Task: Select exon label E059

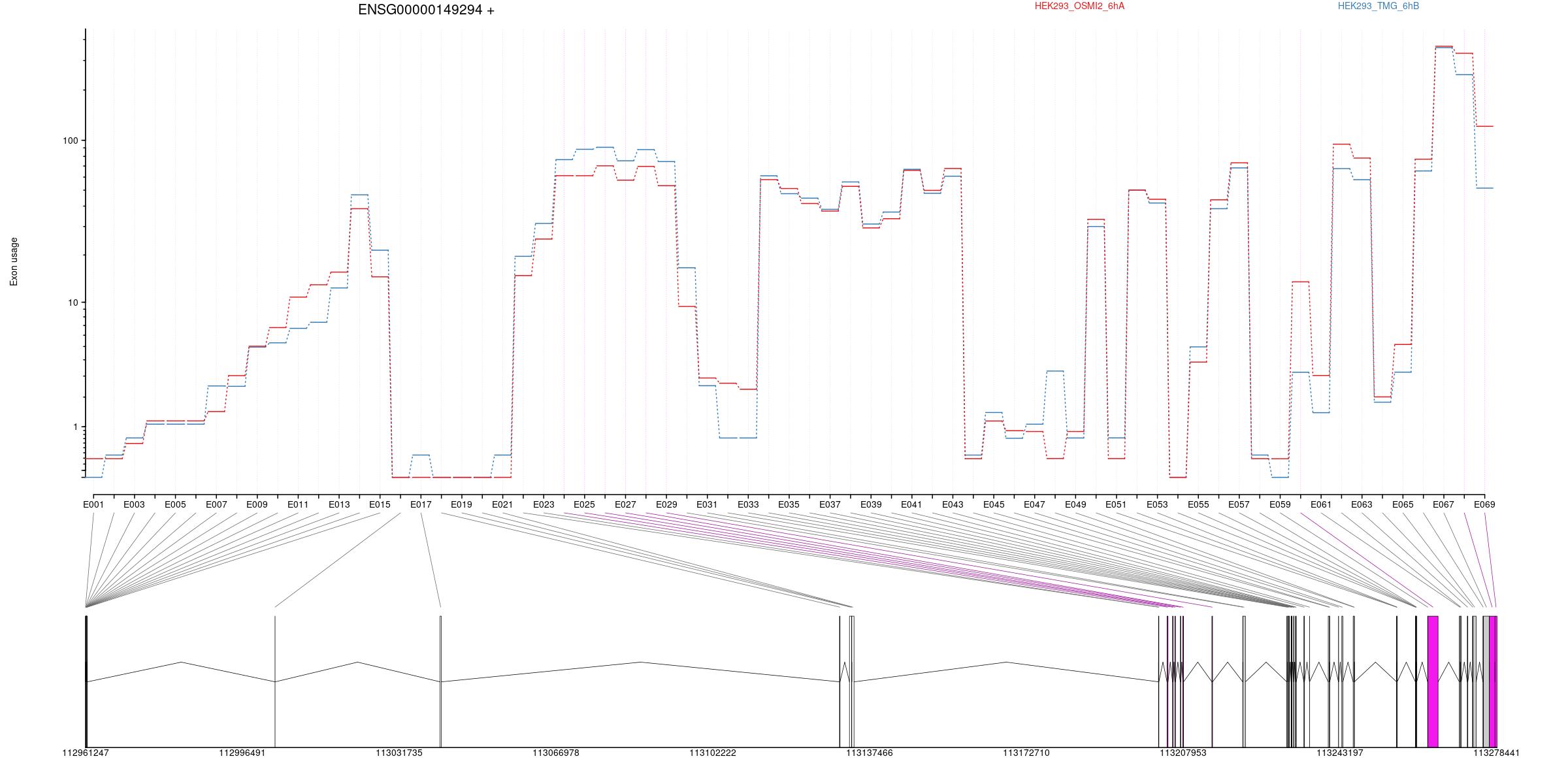Action: point(1280,504)
